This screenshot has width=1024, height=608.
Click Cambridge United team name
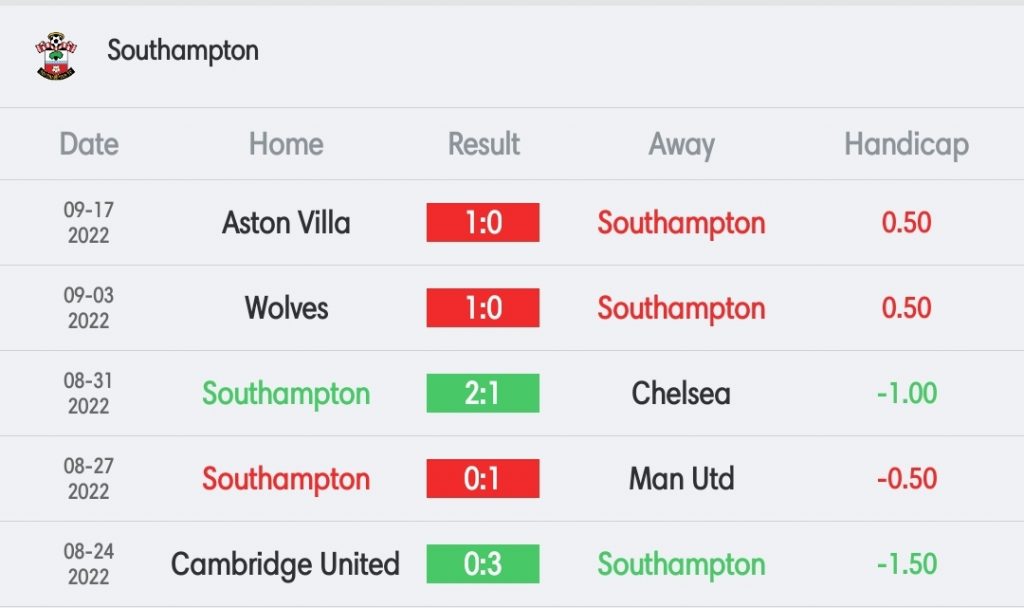[285, 564]
